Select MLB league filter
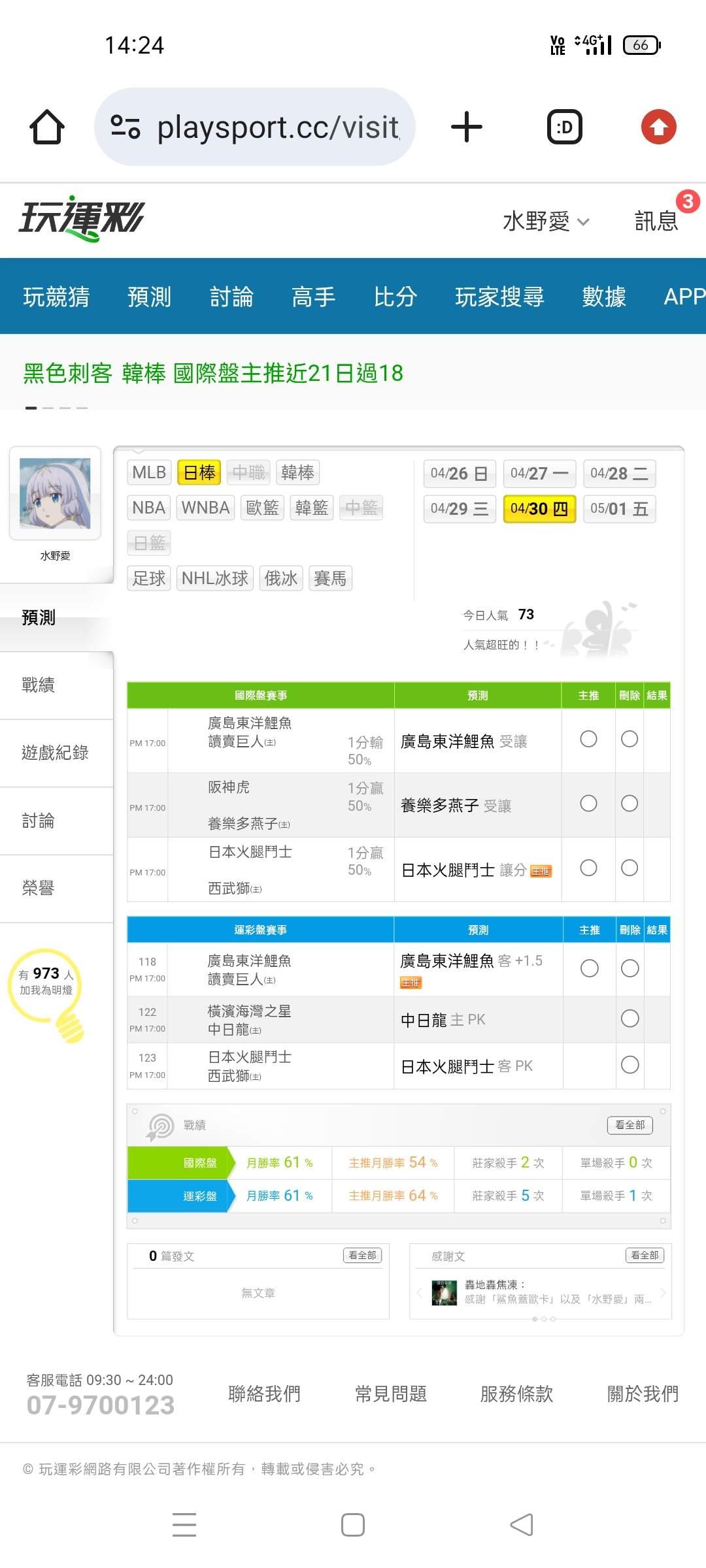Image resolution: width=706 pixels, height=1568 pixels. tap(149, 472)
